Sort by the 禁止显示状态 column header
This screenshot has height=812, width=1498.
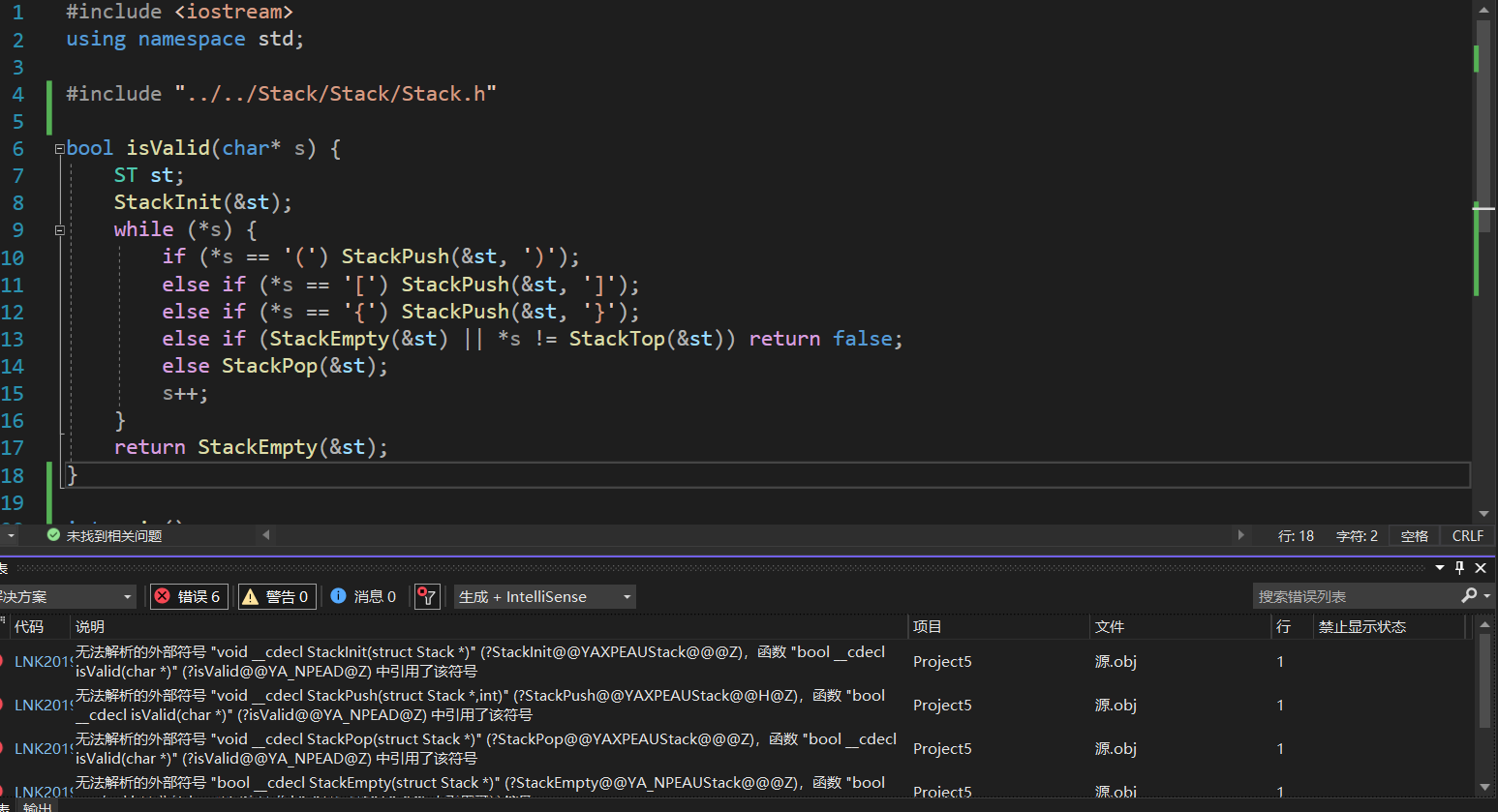pos(1390,626)
